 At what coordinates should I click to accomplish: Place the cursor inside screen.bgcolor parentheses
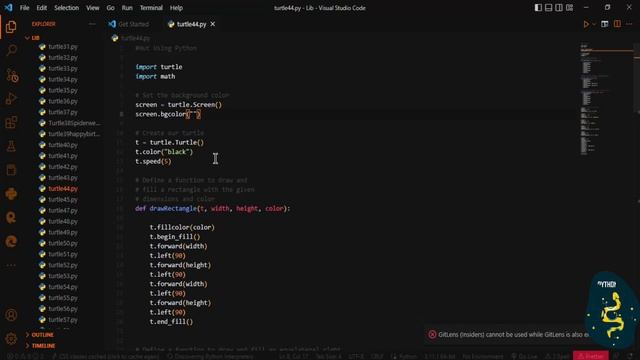[x=193, y=114]
